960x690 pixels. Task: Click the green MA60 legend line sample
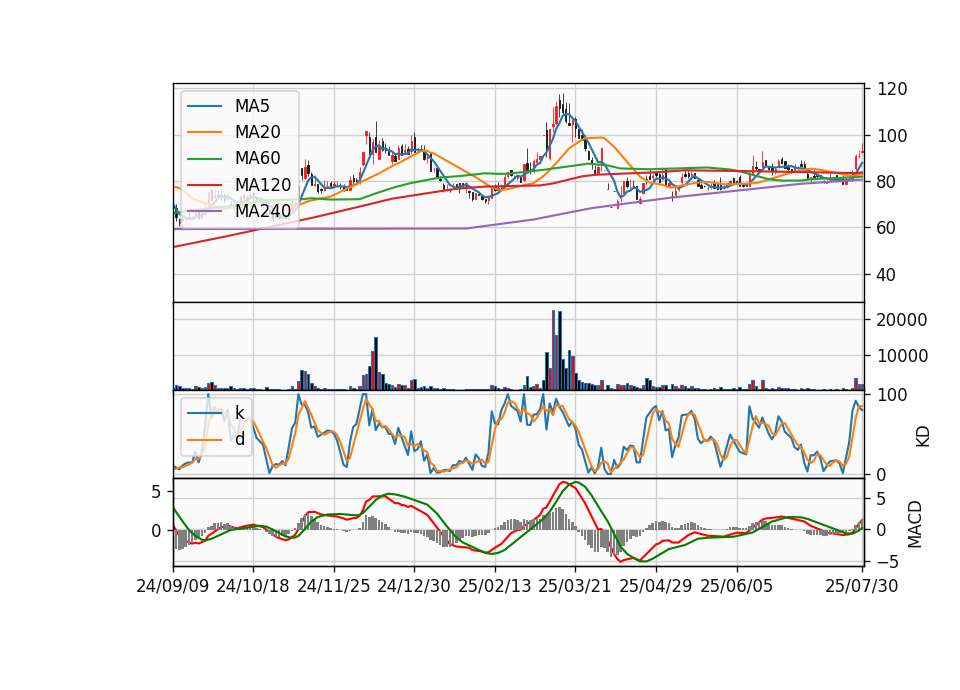pos(204,159)
